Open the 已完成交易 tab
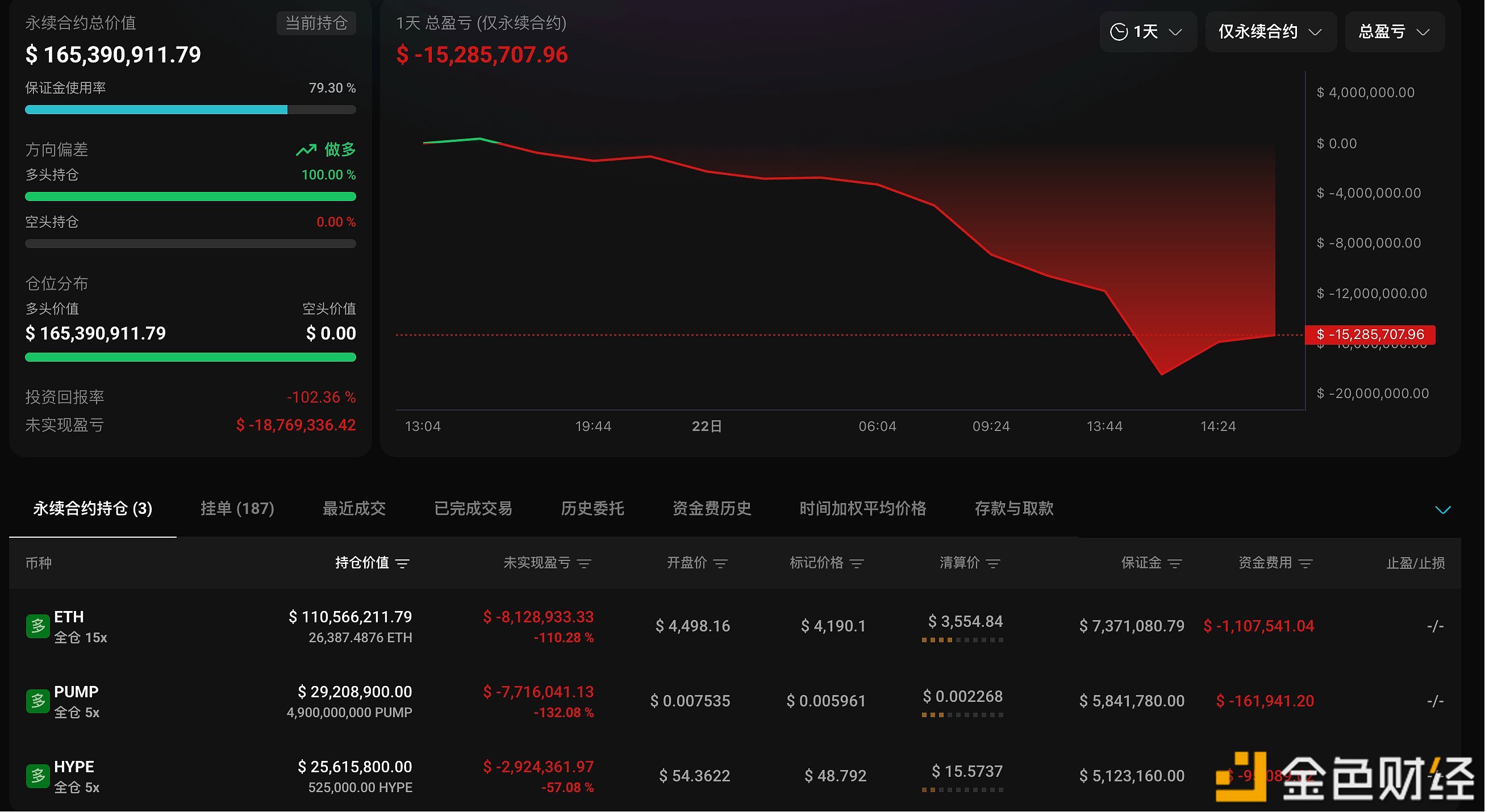1485x812 pixels. [x=473, y=509]
